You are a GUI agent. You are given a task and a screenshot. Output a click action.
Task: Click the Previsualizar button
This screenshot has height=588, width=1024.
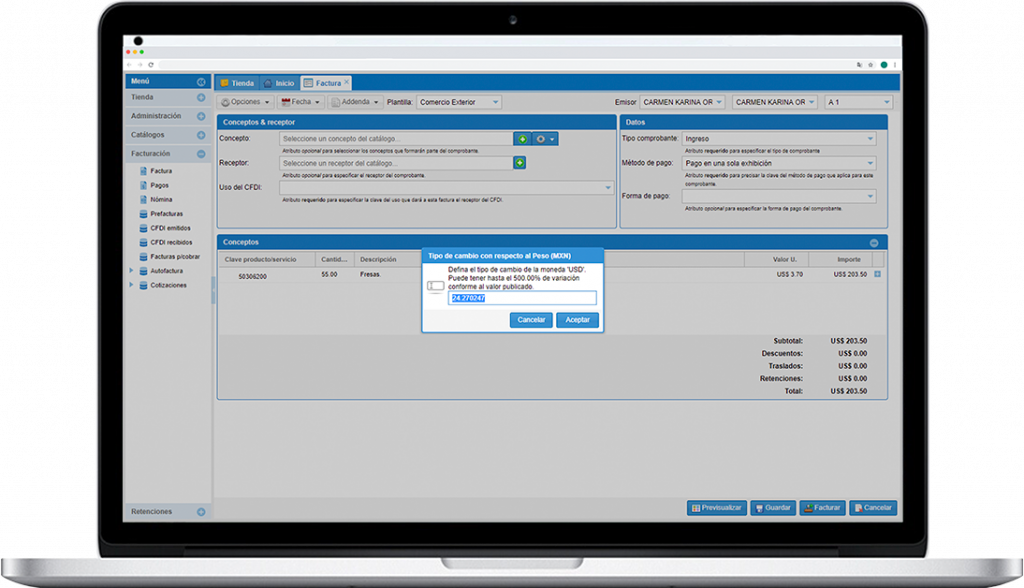tap(717, 508)
